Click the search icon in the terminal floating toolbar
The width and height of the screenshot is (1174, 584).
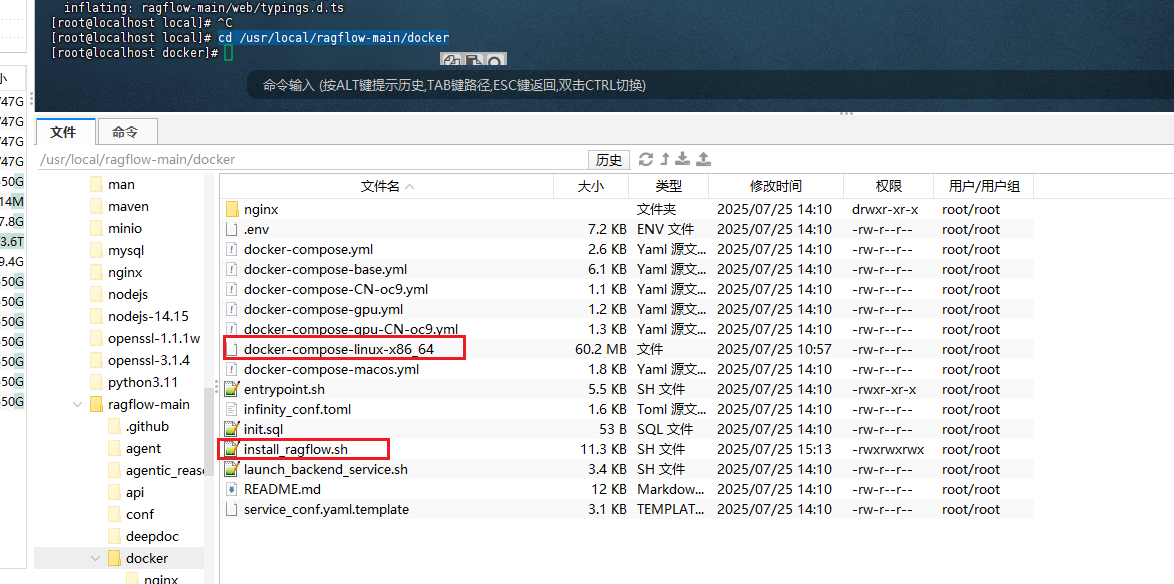(x=496, y=61)
